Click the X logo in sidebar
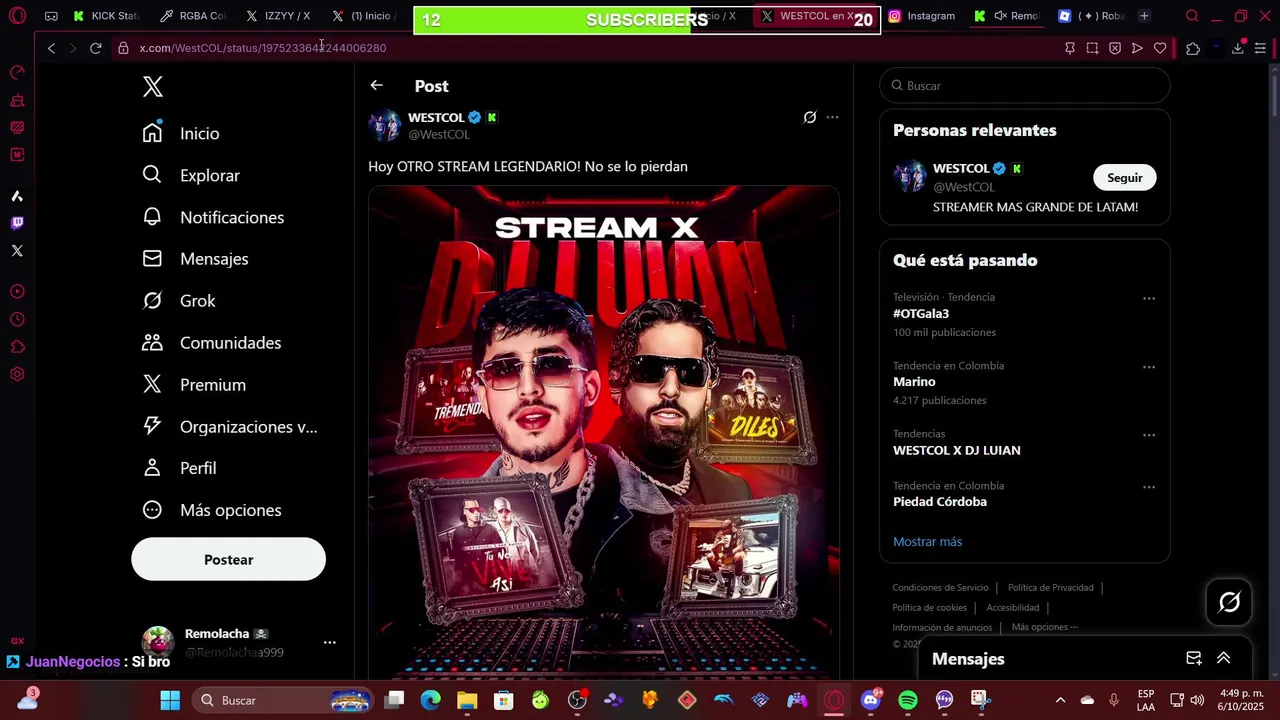Viewport: 1280px width, 720px height. click(153, 87)
